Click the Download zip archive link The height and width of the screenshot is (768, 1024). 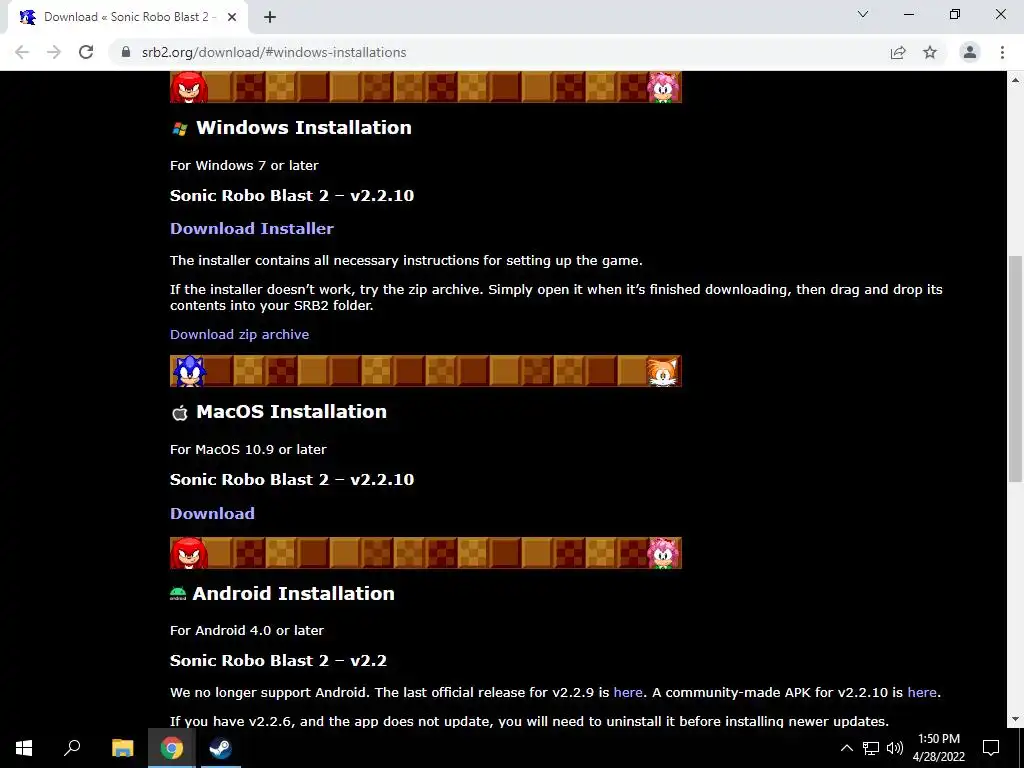pyautogui.click(x=239, y=334)
